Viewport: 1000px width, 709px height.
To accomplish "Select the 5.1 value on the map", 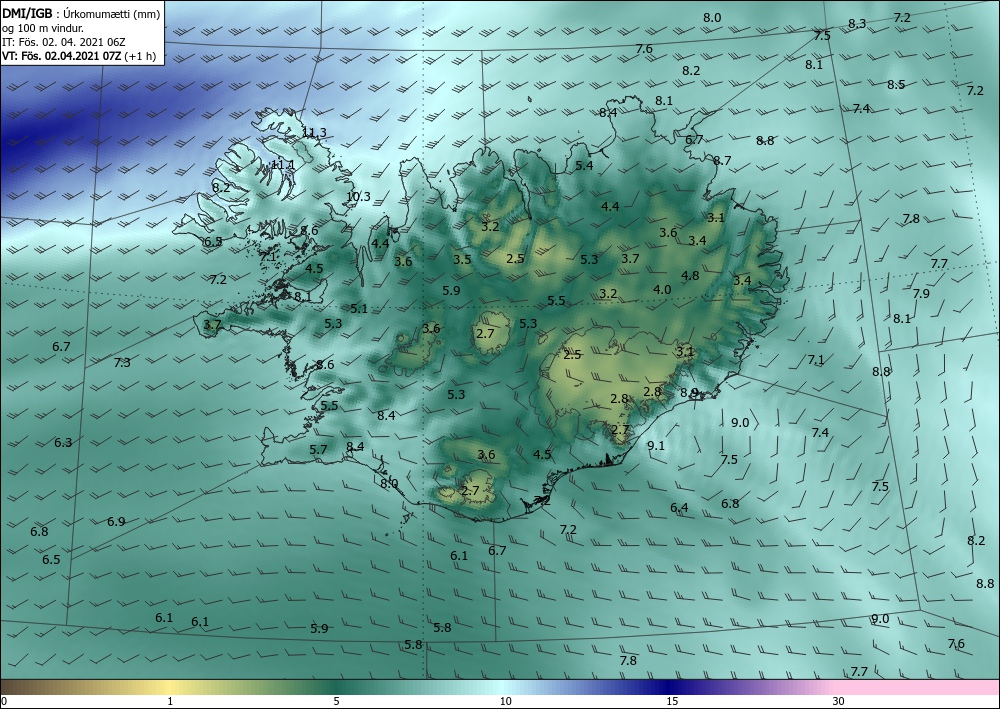I will pos(358,309).
